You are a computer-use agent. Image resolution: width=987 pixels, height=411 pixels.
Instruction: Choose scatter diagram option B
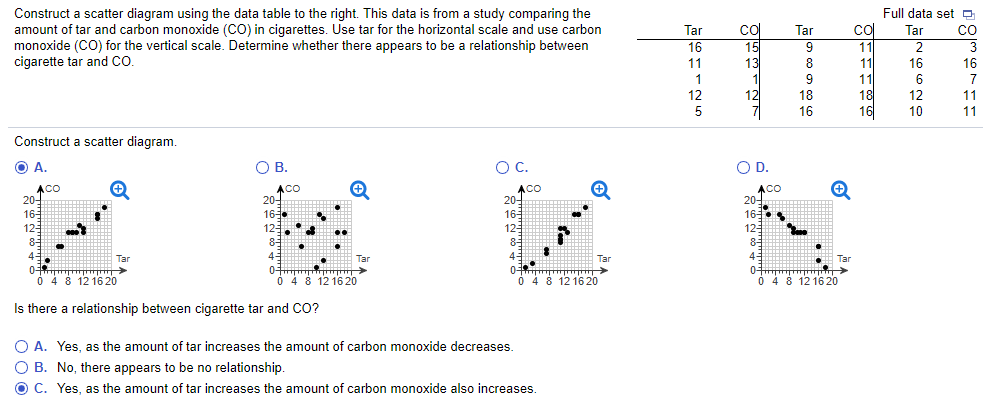point(262,167)
